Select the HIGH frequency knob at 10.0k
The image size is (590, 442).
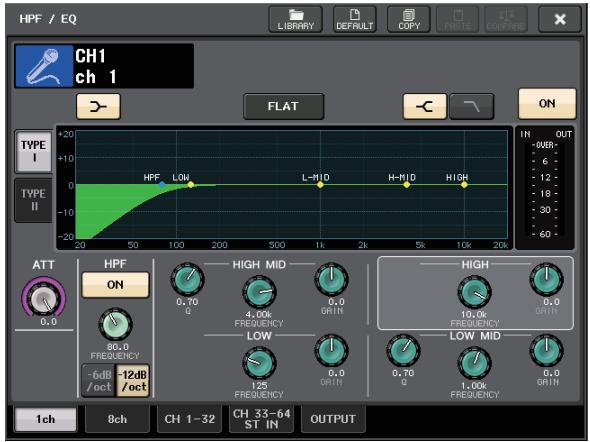point(474,292)
